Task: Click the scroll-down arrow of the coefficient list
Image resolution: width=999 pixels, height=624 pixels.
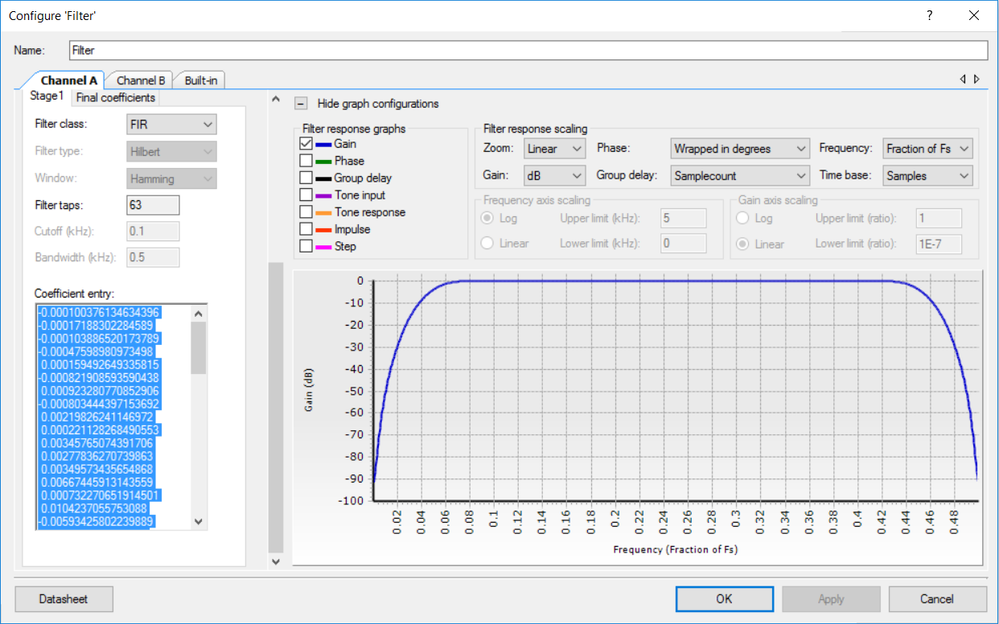Action: click(200, 521)
